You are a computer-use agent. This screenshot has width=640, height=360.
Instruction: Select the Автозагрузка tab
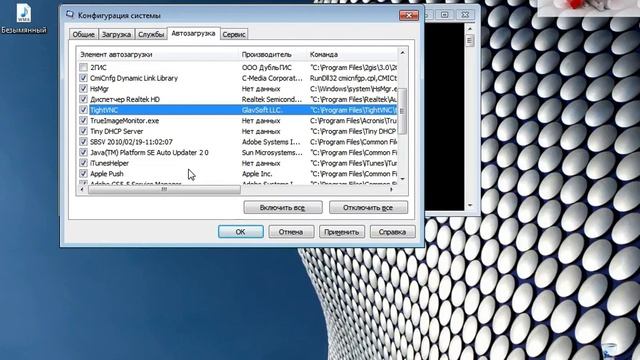(x=193, y=33)
